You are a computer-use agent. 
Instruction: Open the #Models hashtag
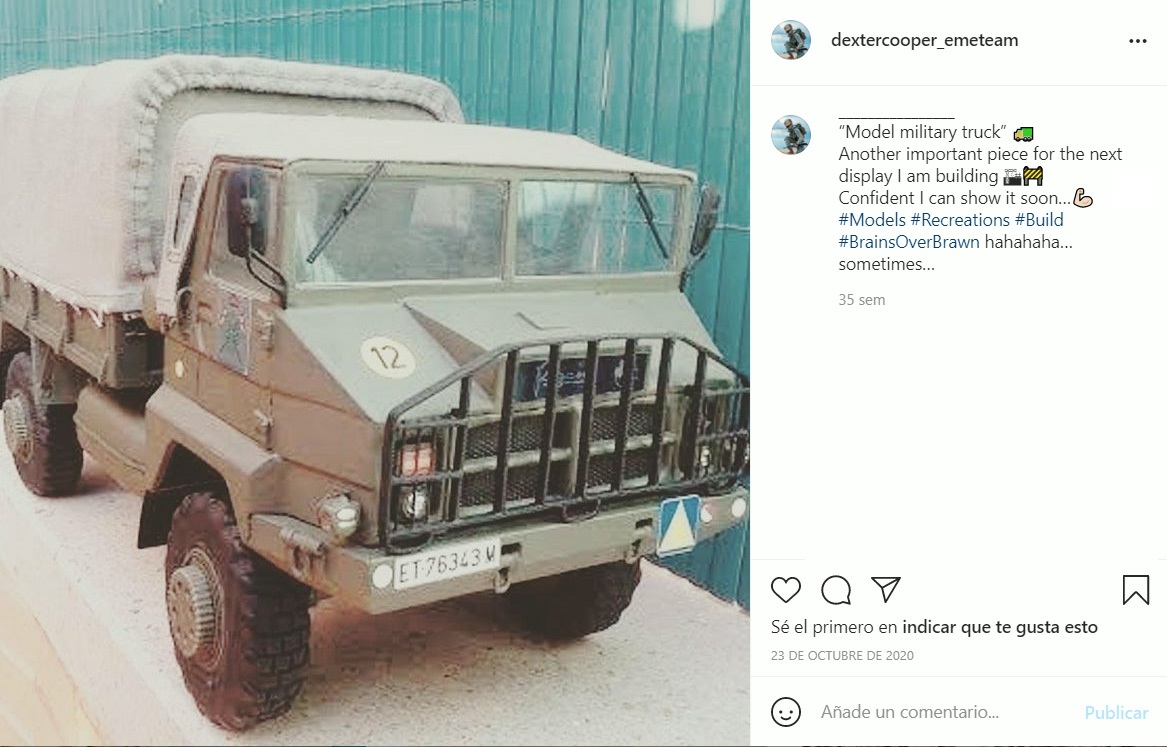(x=872, y=219)
